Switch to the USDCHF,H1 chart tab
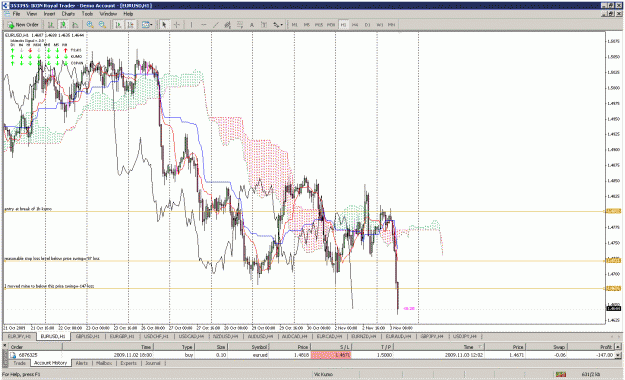 pos(156,337)
